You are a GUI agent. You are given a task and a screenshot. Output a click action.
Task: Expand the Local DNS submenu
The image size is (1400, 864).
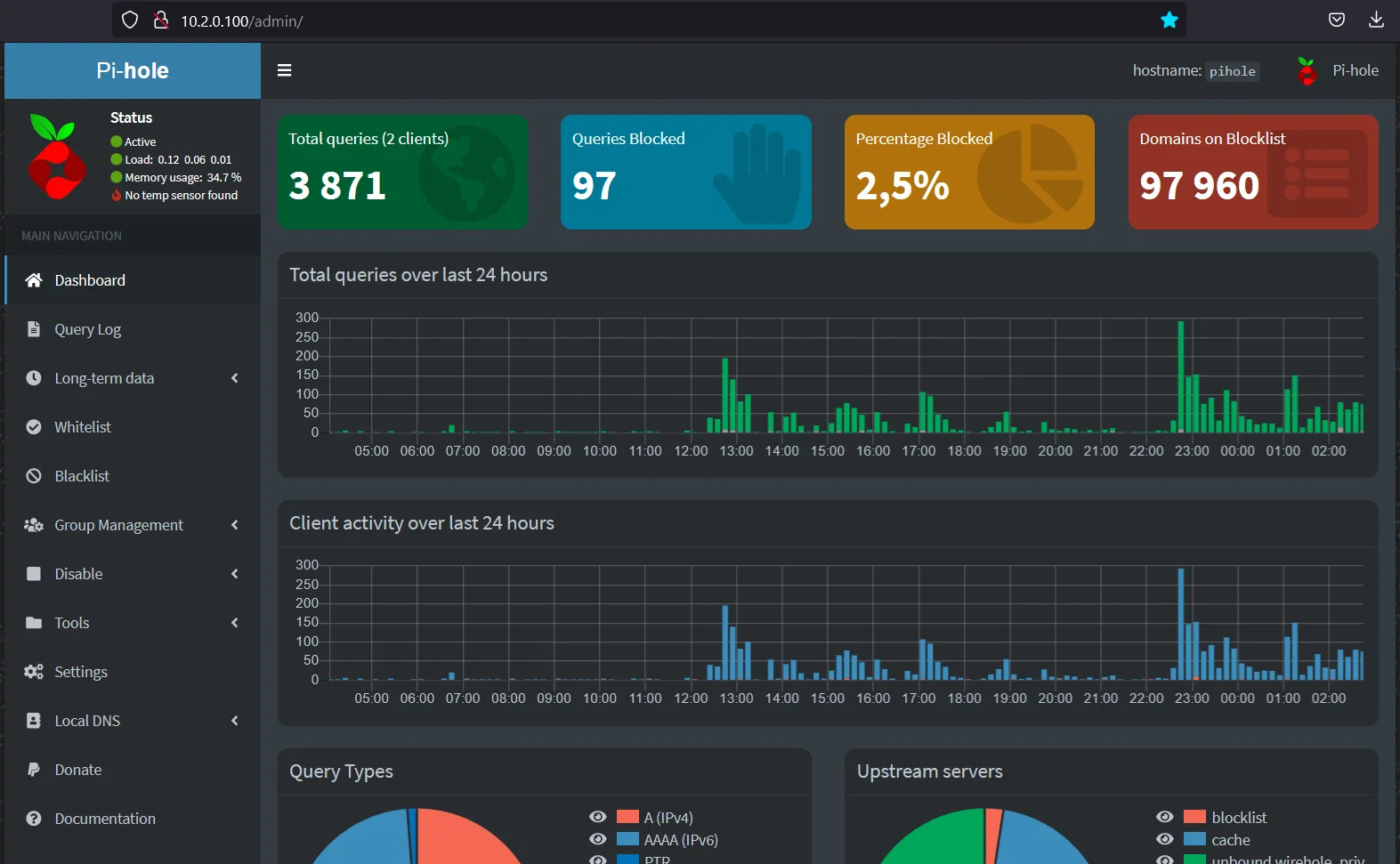click(133, 721)
